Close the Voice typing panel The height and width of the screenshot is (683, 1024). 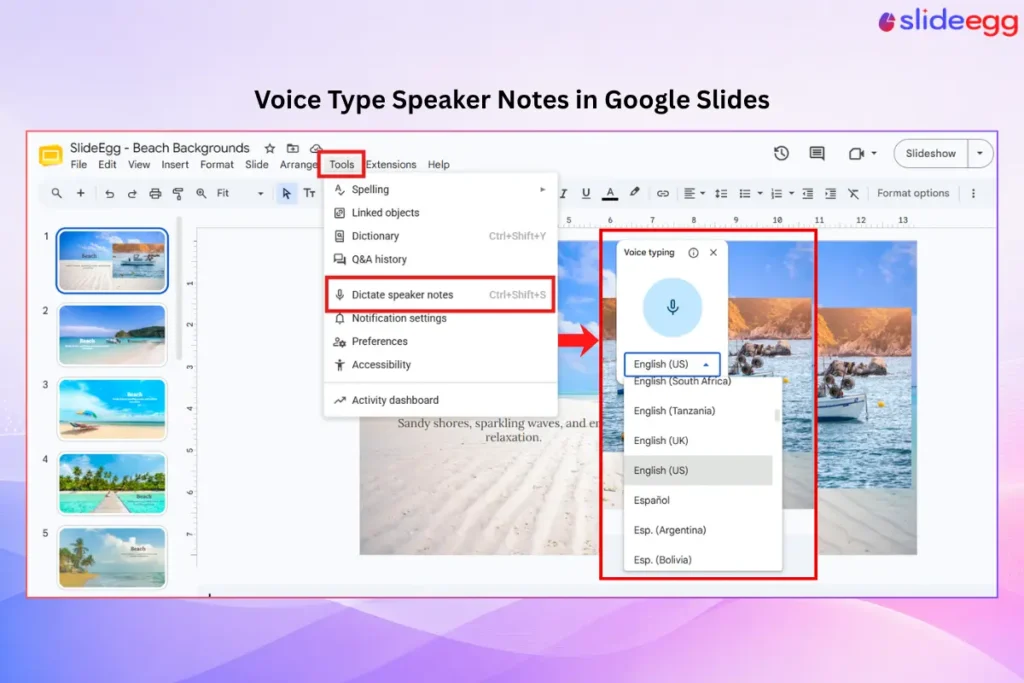pyautogui.click(x=713, y=253)
